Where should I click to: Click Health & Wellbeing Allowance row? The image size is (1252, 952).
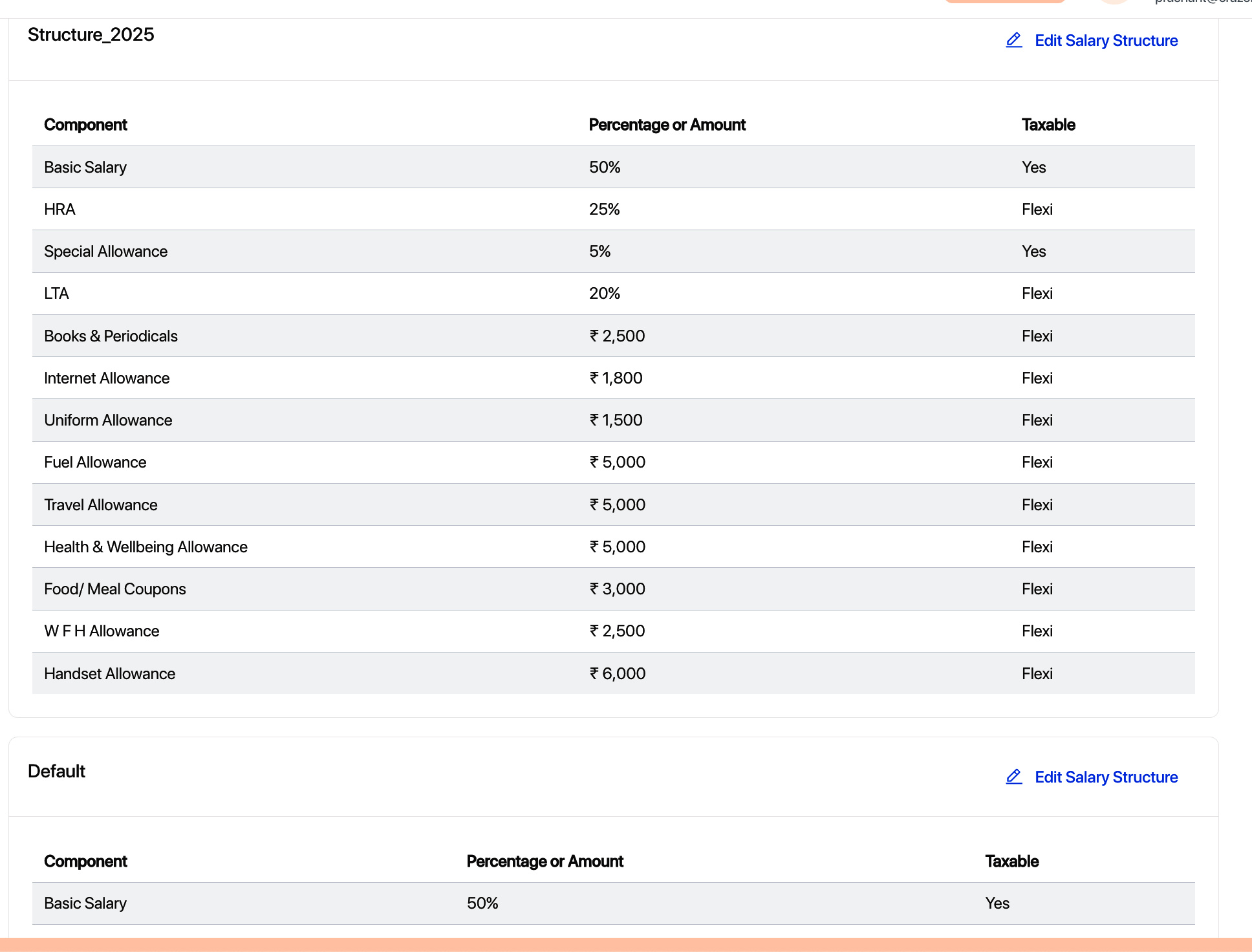tap(146, 547)
